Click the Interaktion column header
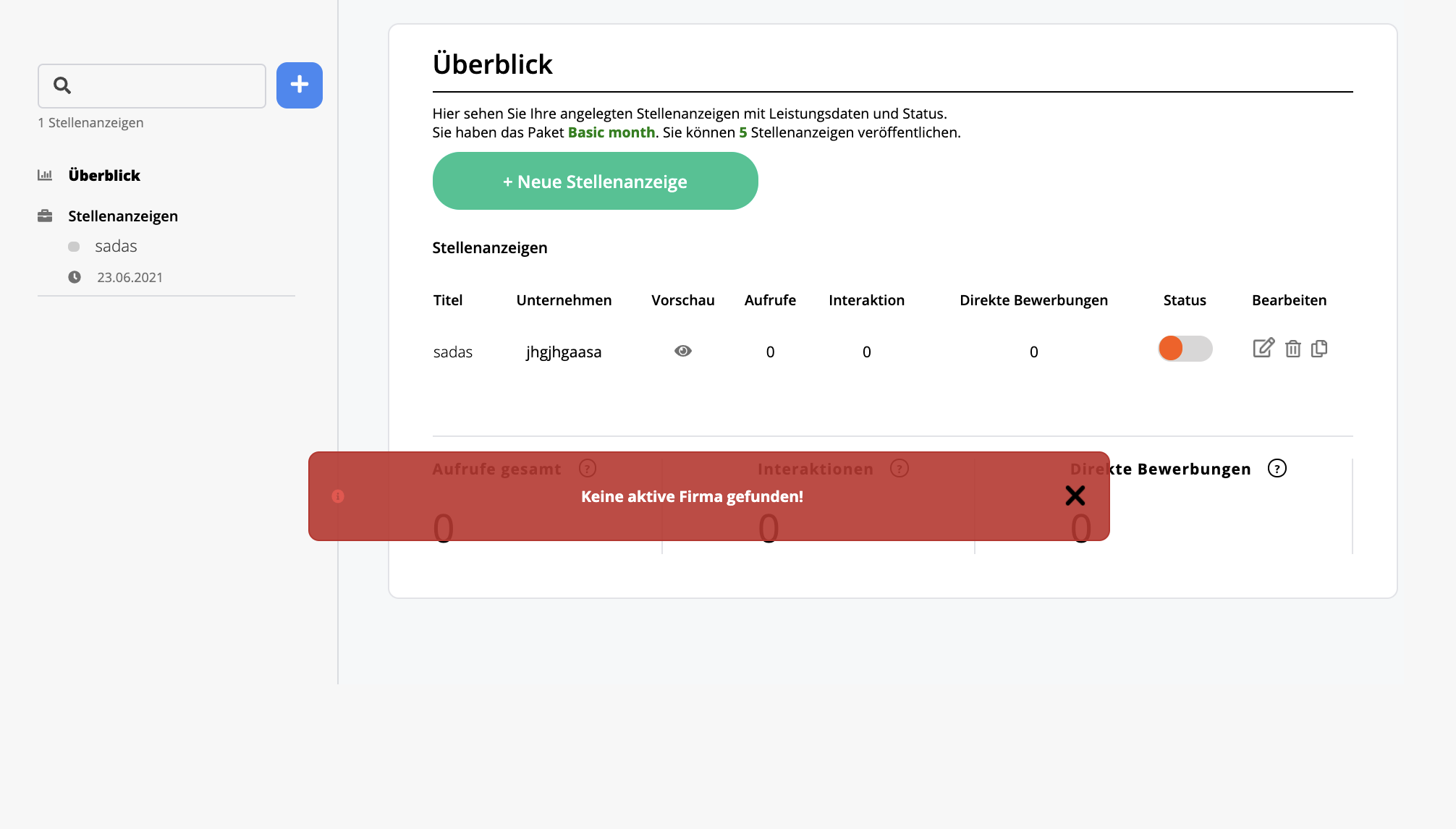1456x829 pixels. pyautogui.click(x=867, y=300)
